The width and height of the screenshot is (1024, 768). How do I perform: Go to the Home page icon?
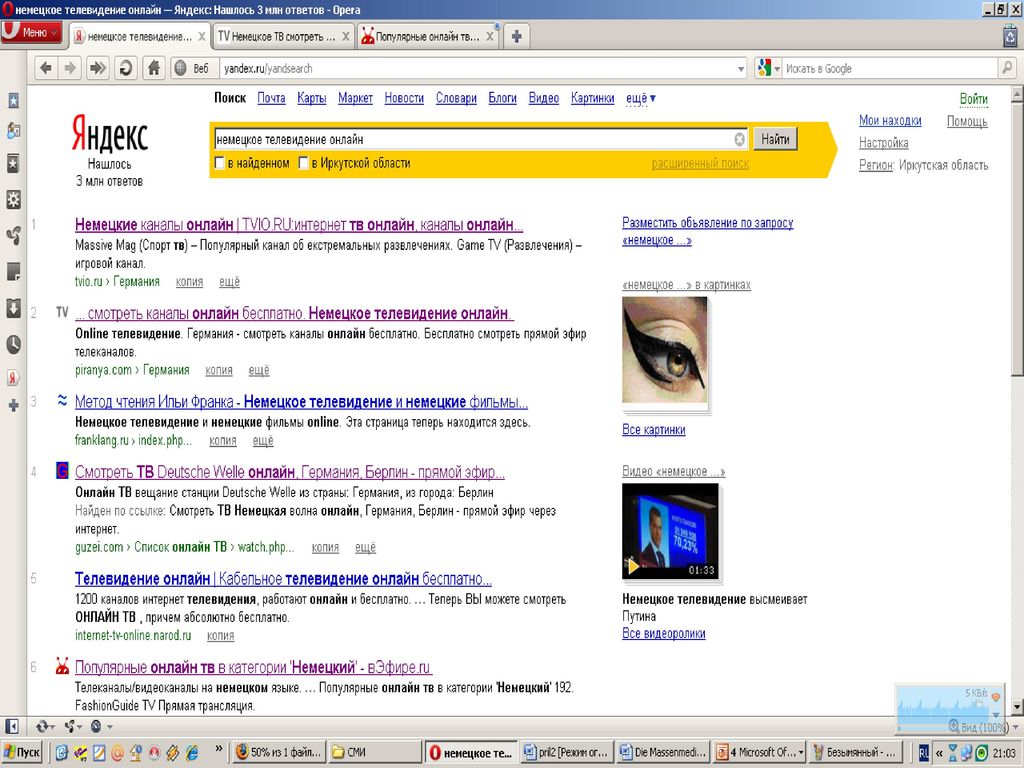point(154,68)
